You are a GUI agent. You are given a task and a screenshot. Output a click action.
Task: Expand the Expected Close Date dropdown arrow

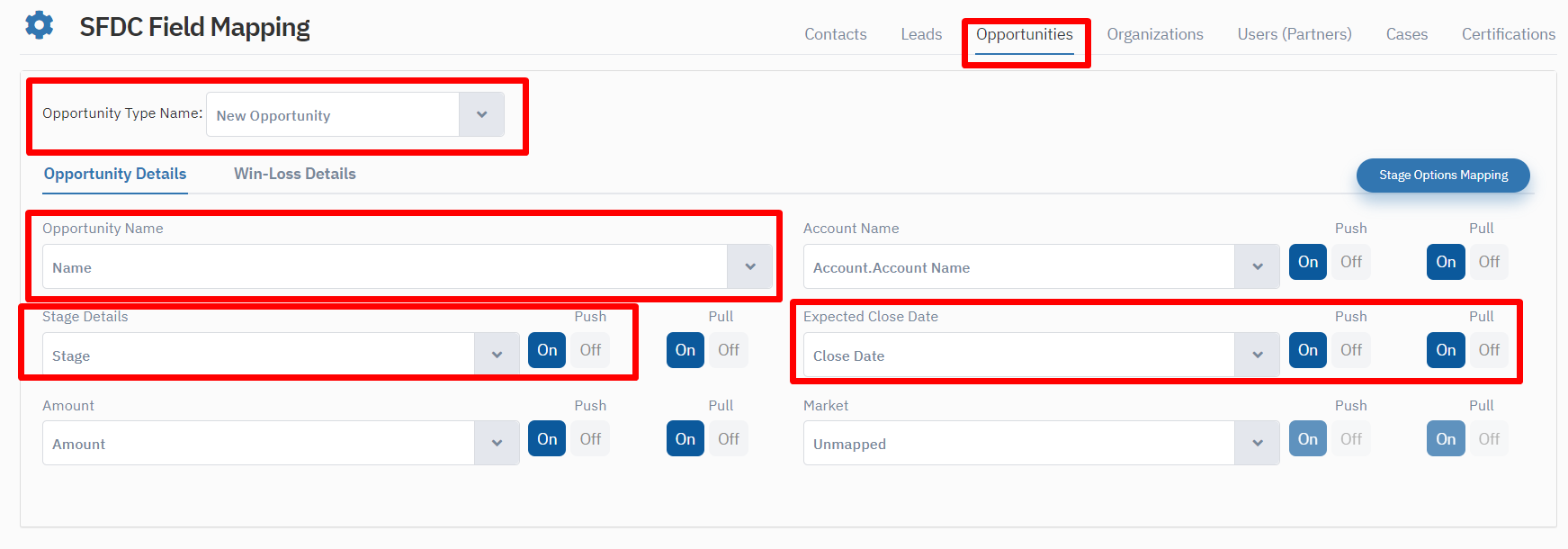1257,355
